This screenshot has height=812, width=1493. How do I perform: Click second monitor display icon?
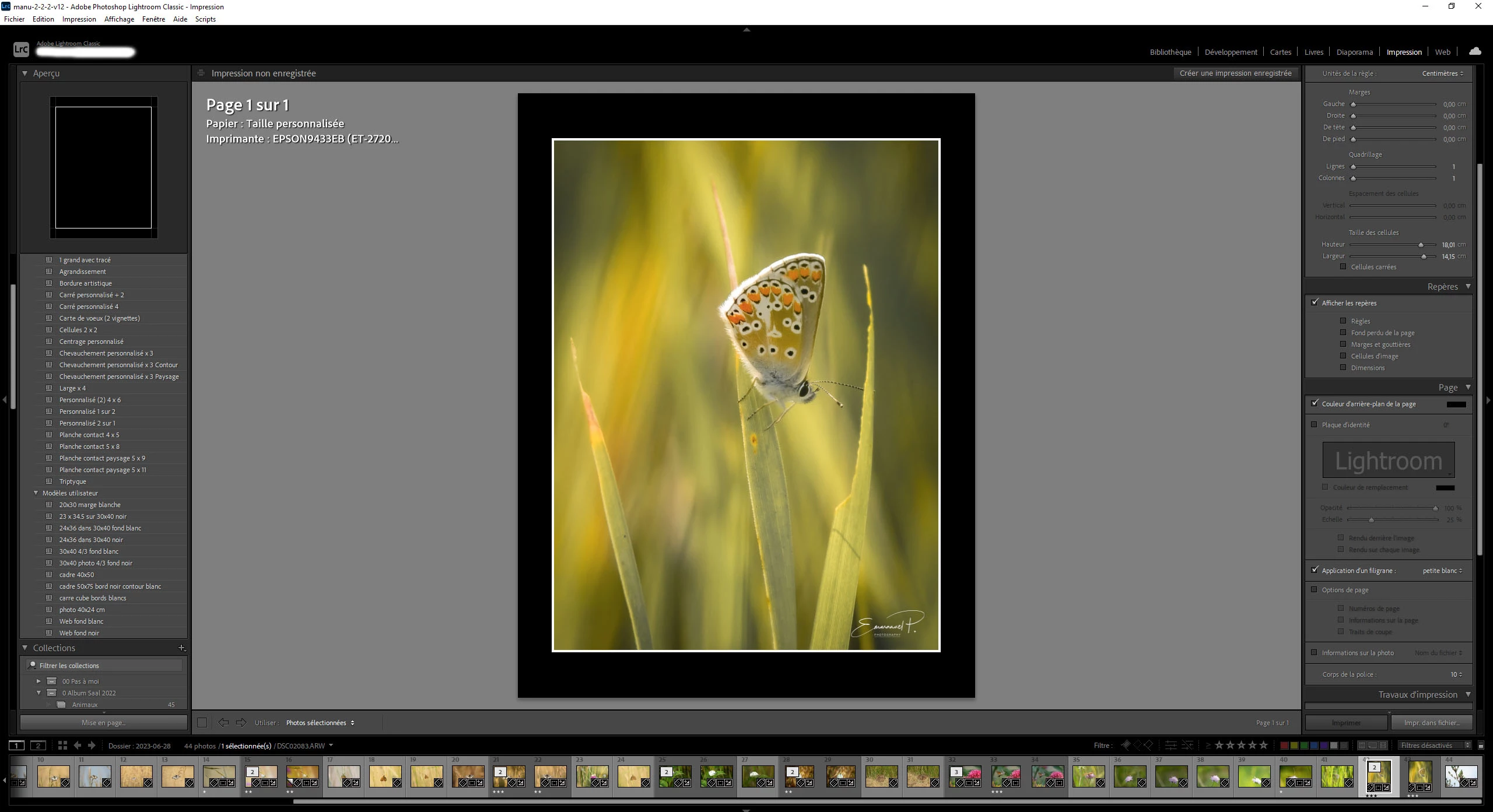pyautogui.click(x=38, y=745)
